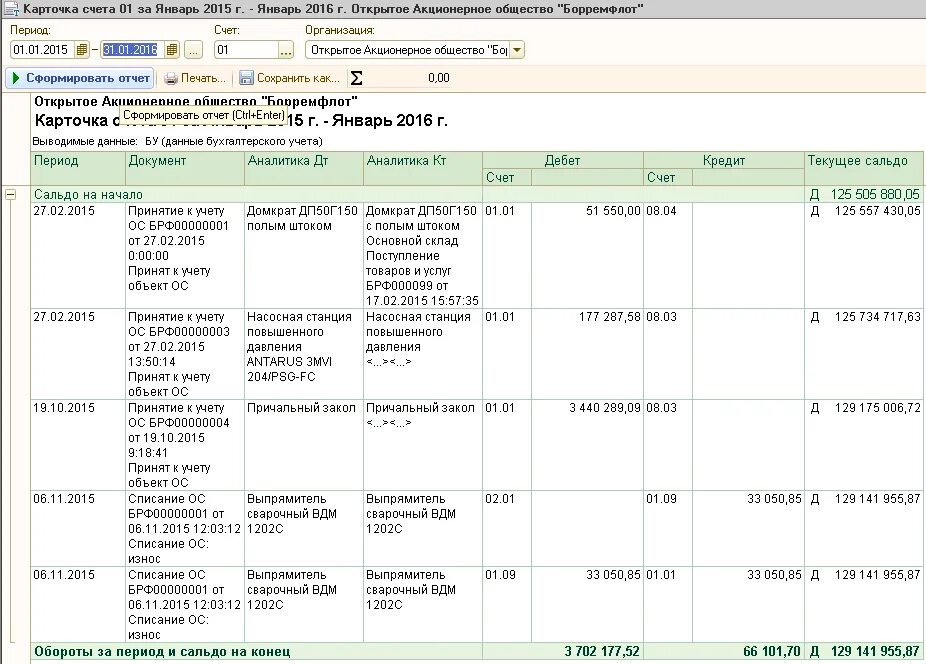The height and width of the screenshot is (664, 926).
Task: Click debit amount 177 287,58
Action: point(609,317)
